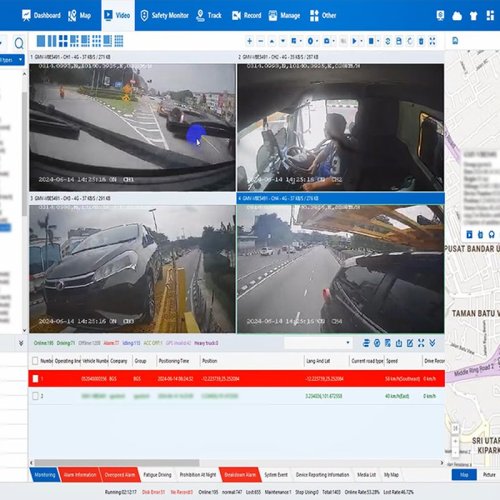Tick the select-all checkbox in the table header
This screenshot has height=500, width=500.
[35, 361]
